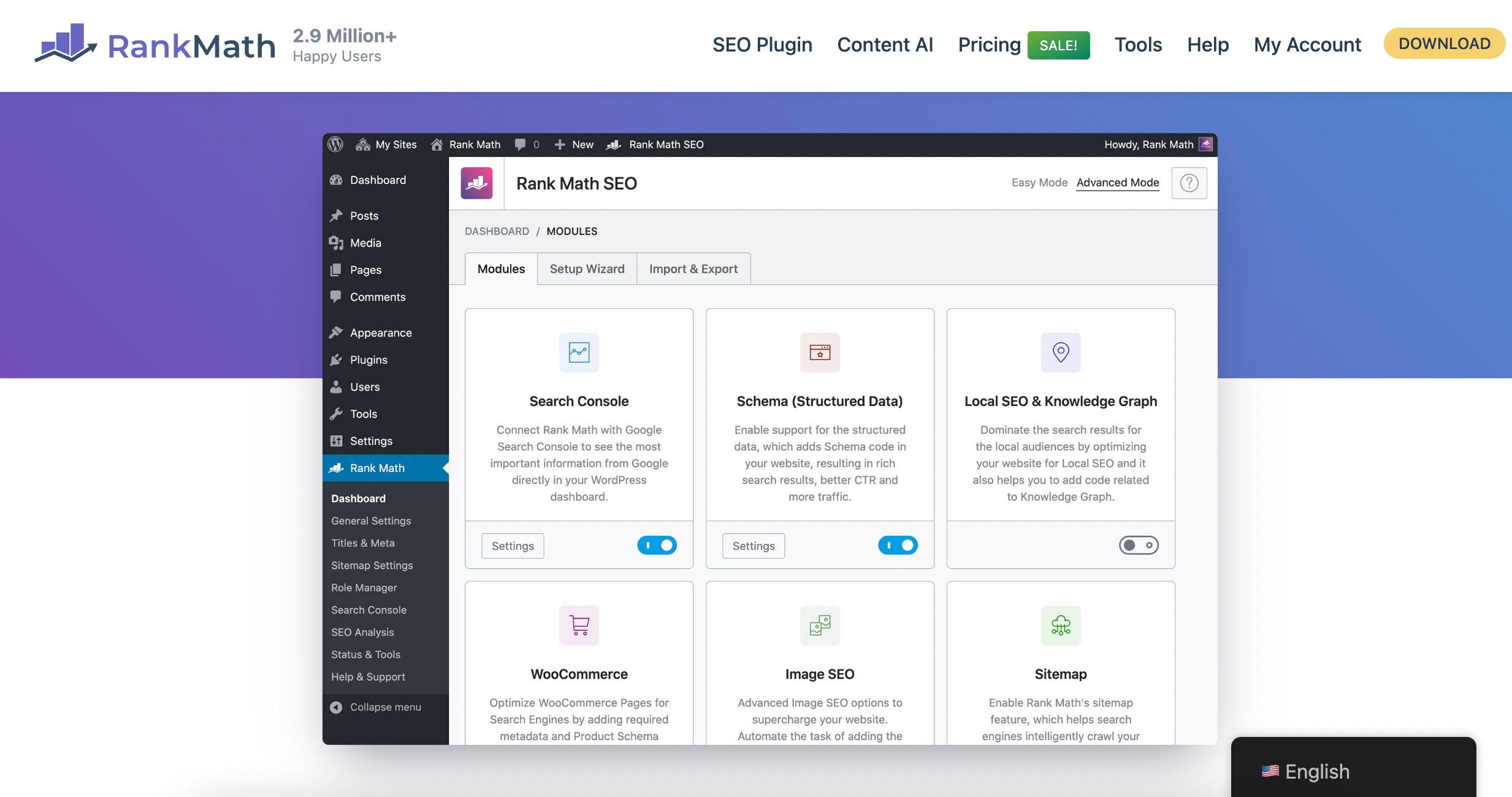Click the user avatar next to Howdy
The height and width of the screenshot is (797, 1512).
coord(1206,144)
